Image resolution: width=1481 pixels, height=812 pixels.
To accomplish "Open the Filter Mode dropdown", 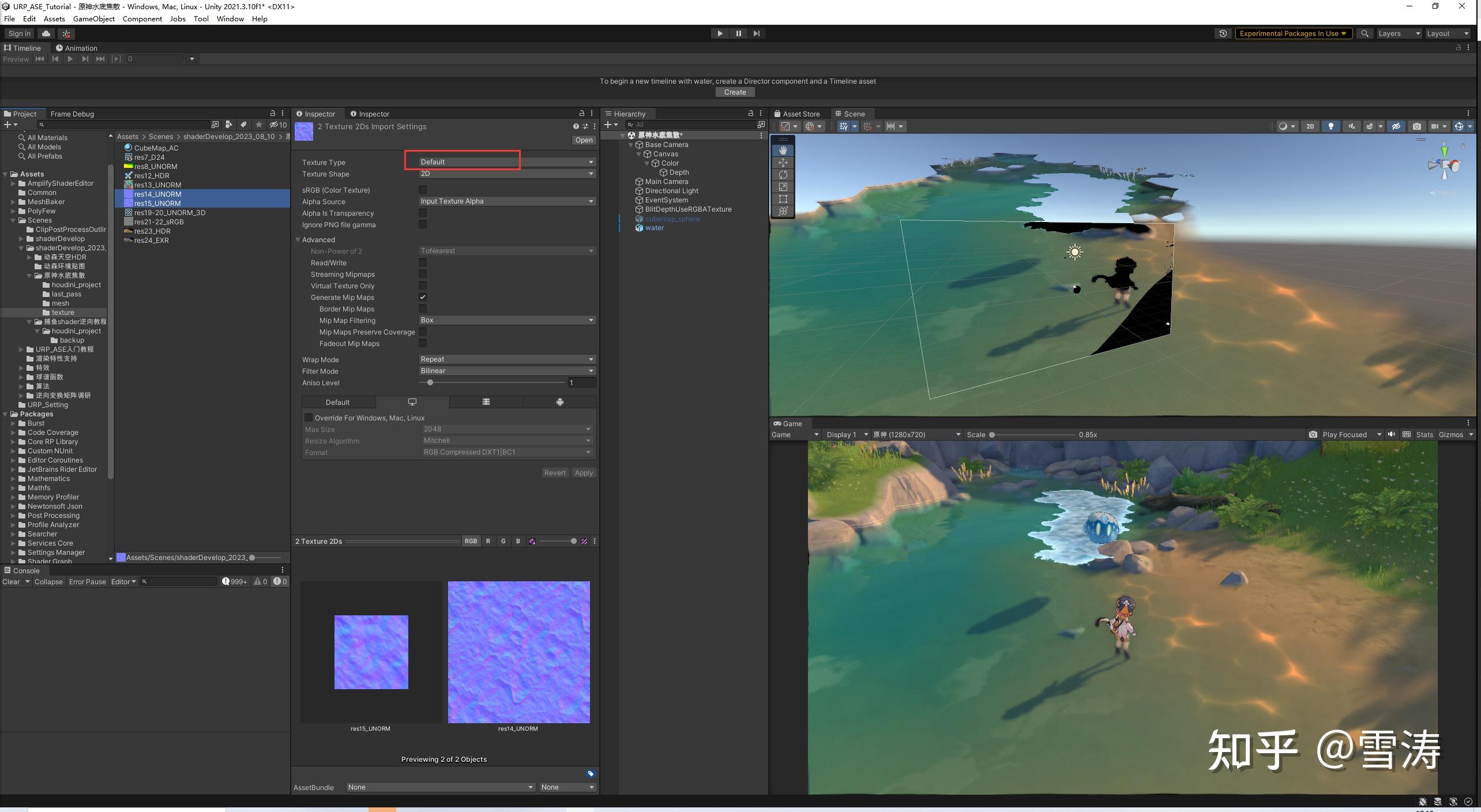I will tap(507, 371).
